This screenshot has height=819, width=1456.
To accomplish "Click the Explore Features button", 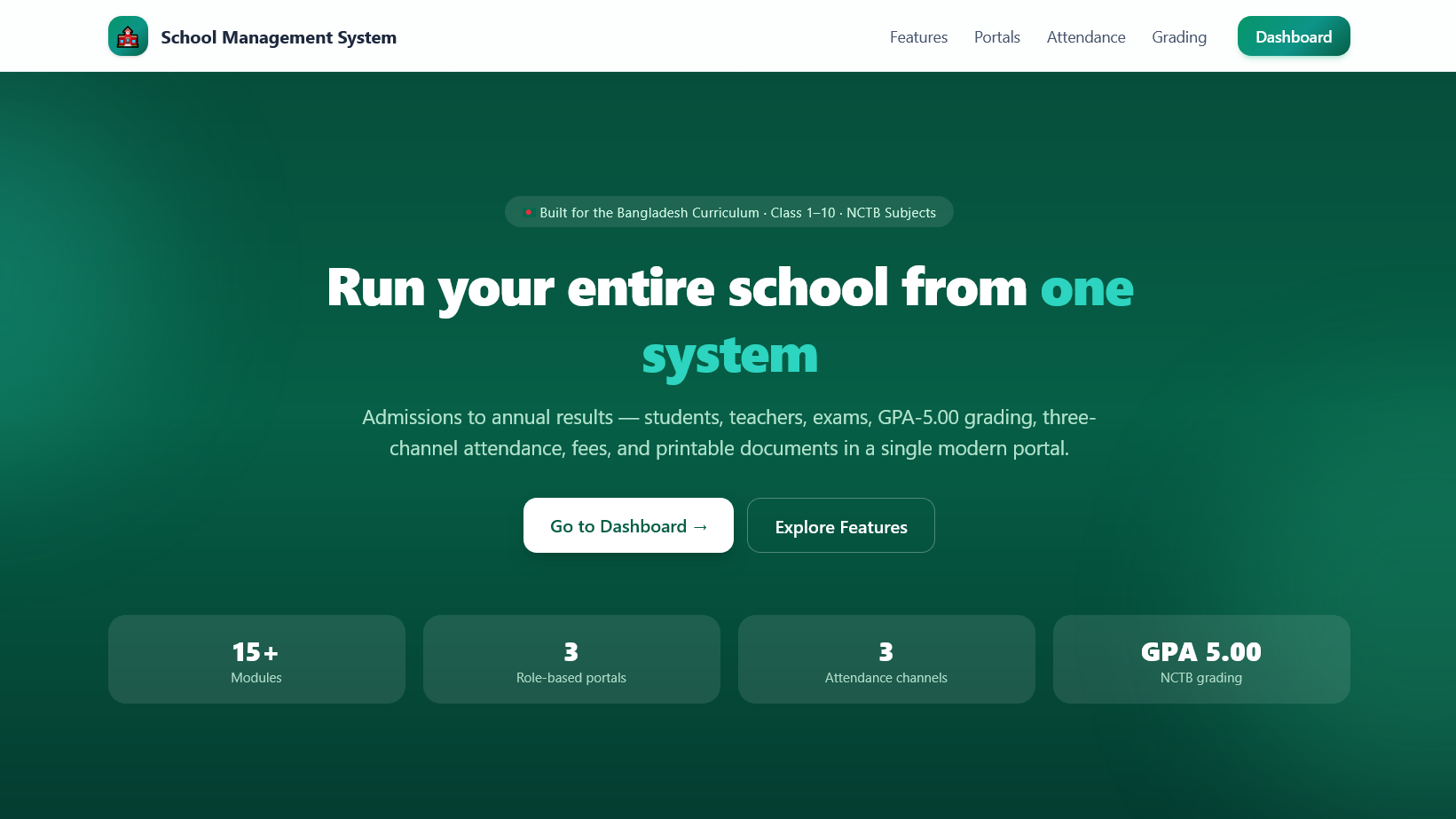I will click(x=841, y=525).
